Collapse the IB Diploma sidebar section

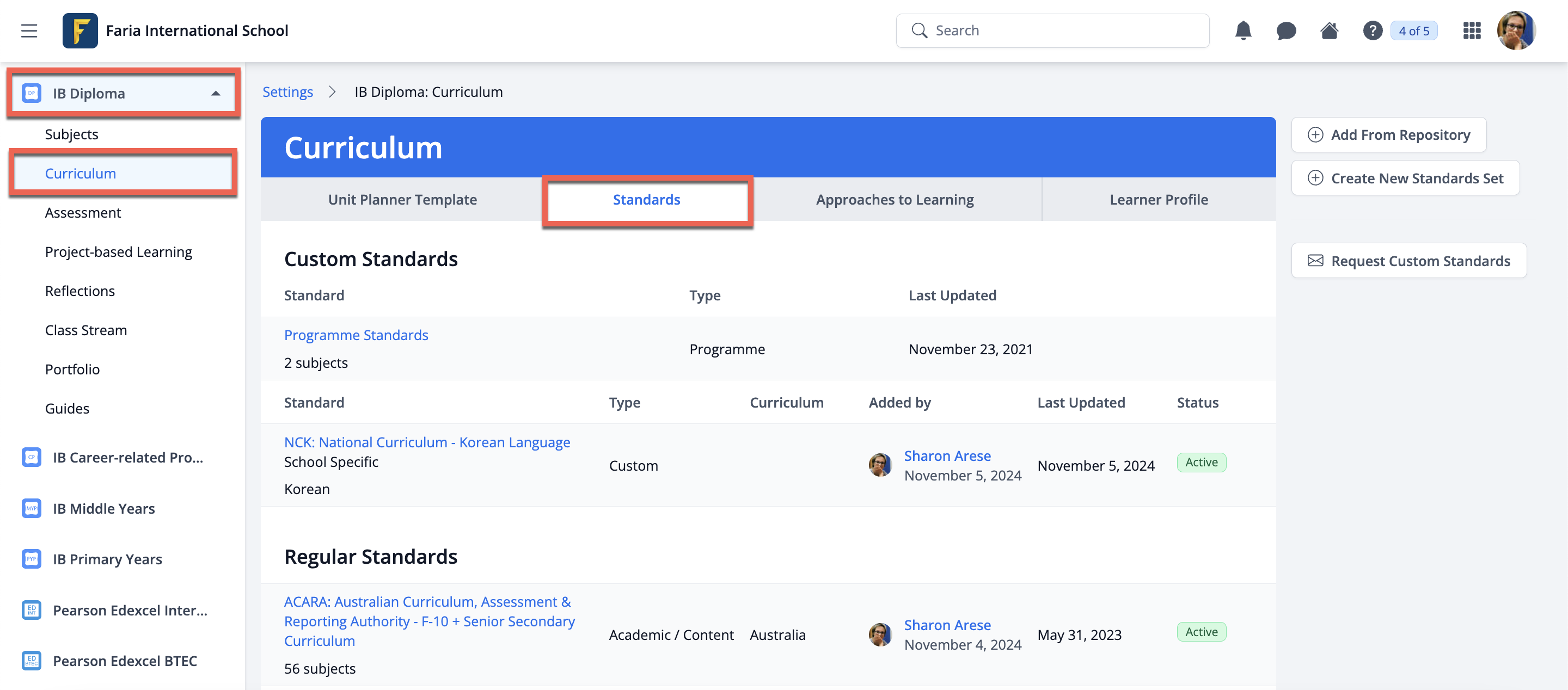(216, 93)
